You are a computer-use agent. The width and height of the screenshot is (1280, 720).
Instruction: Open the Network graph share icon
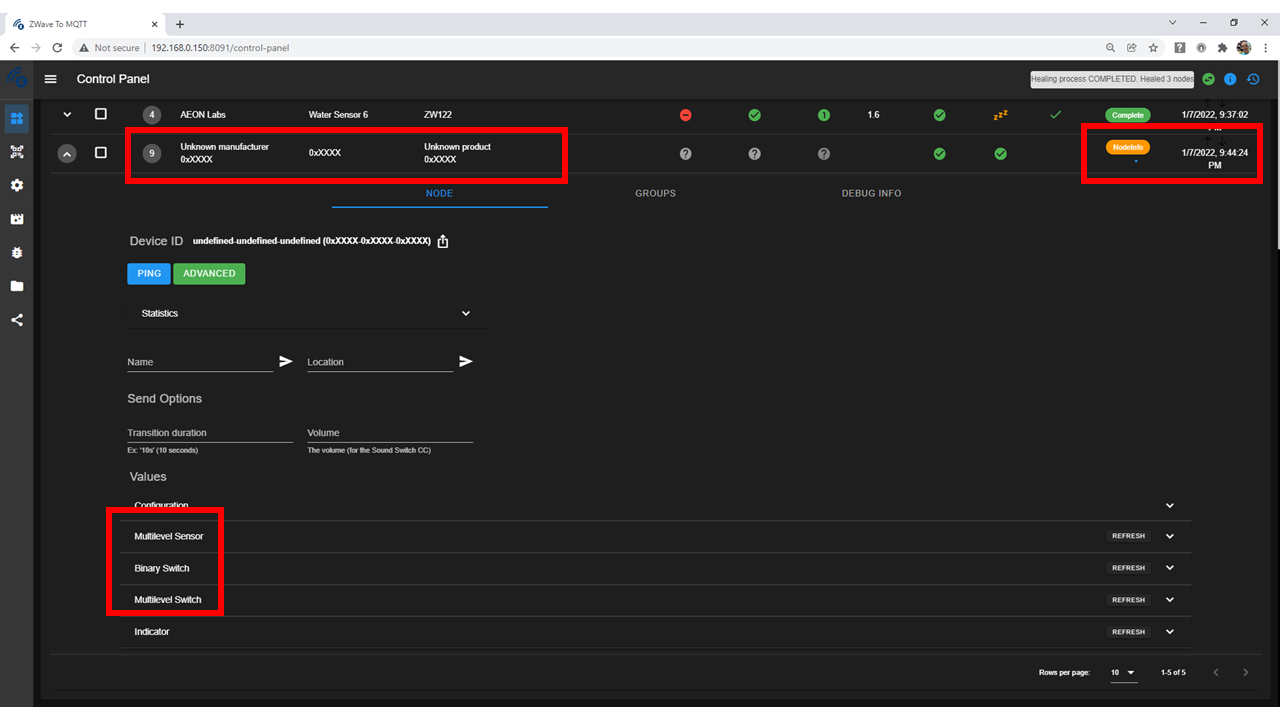point(17,320)
